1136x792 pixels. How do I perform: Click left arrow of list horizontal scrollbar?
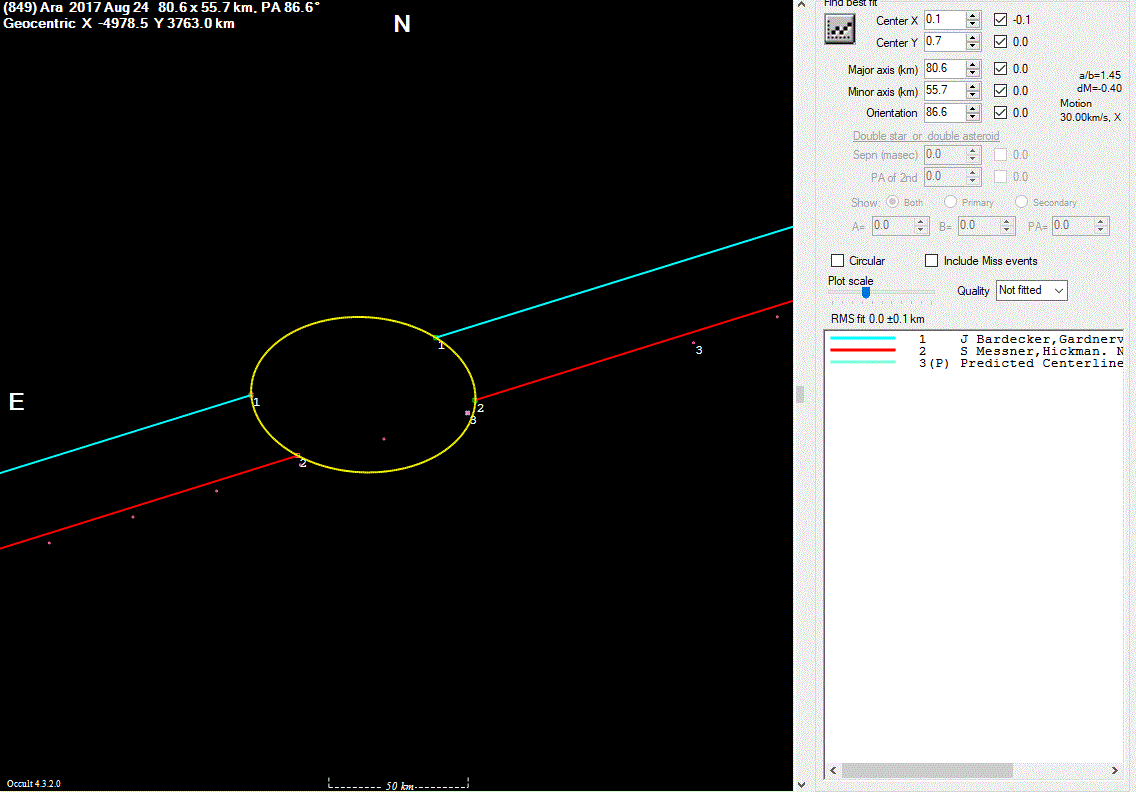coord(833,770)
